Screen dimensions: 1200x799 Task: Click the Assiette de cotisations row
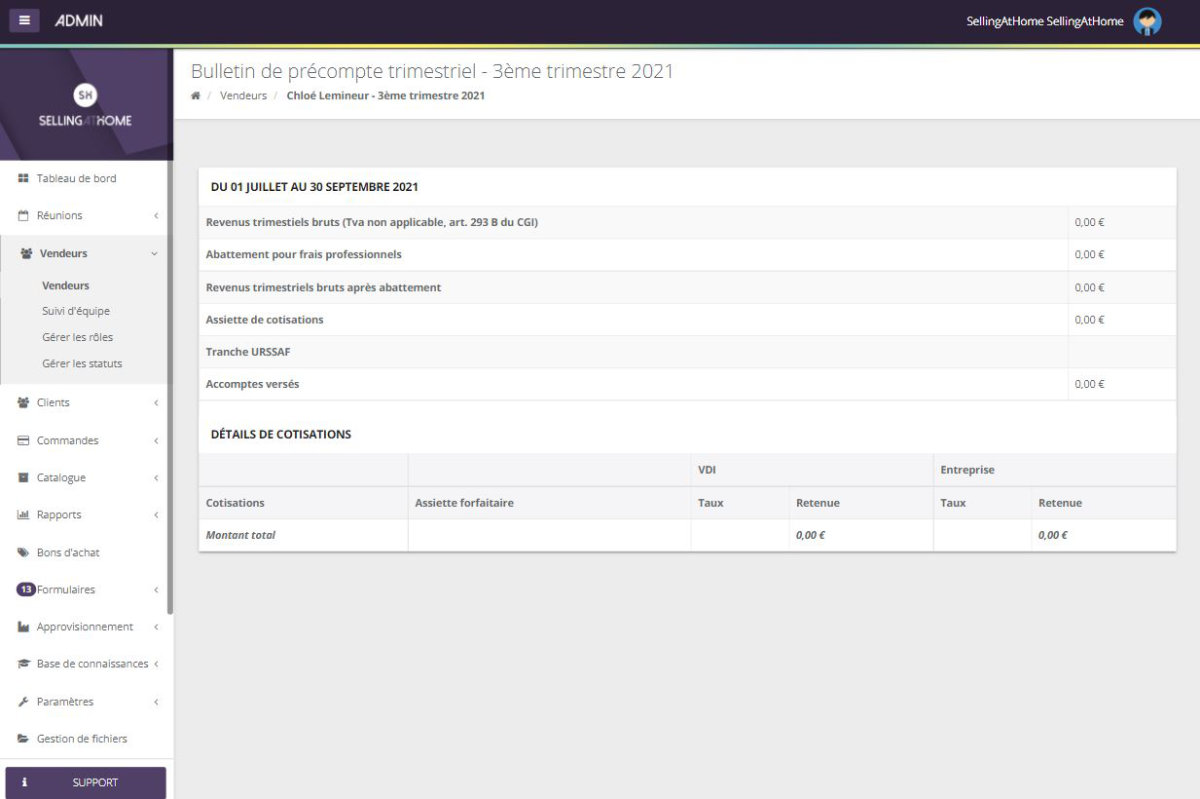click(x=687, y=320)
